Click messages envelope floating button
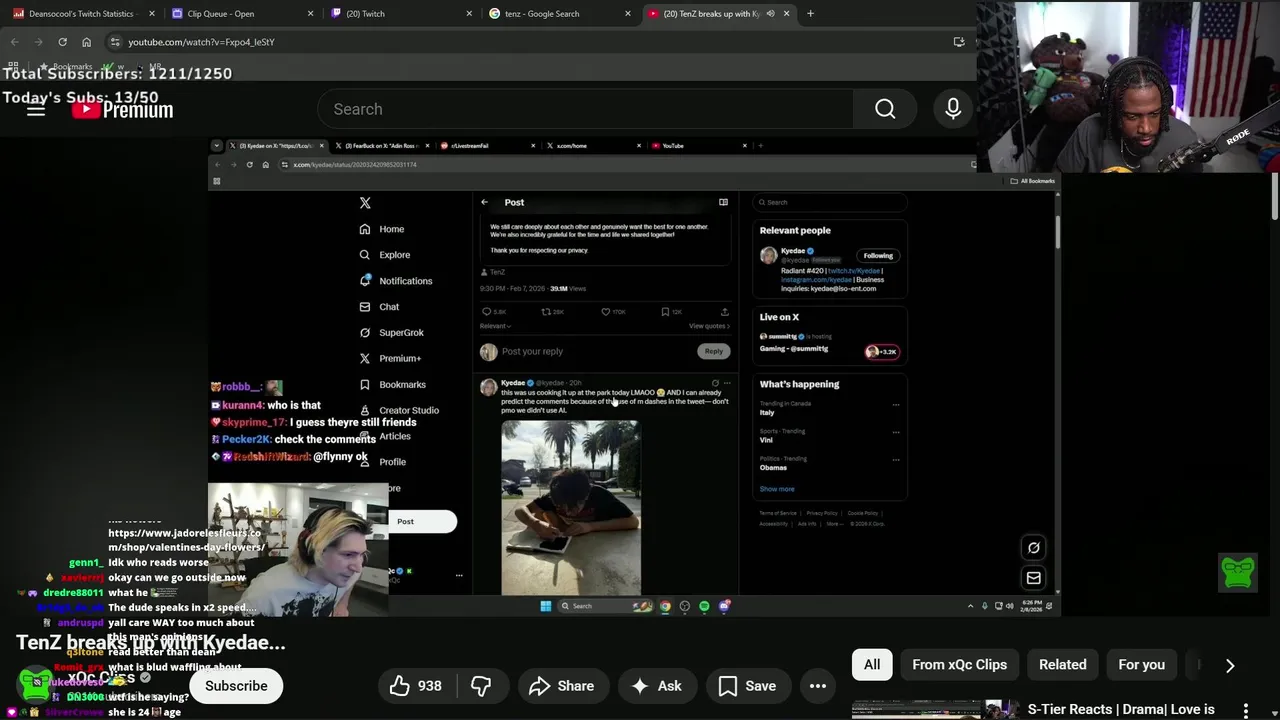The height and width of the screenshot is (720, 1280). click(x=1034, y=577)
